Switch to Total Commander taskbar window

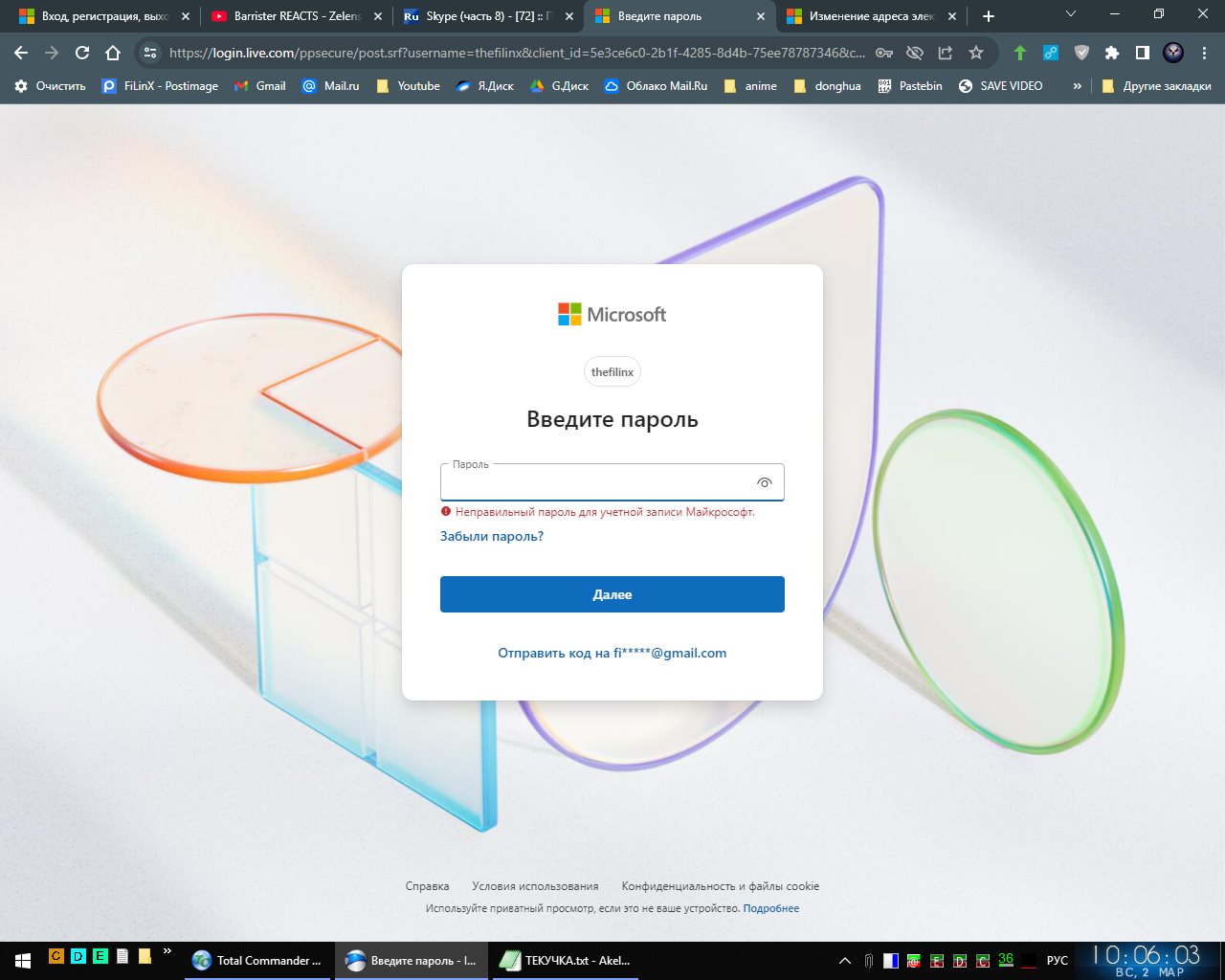[256, 960]
